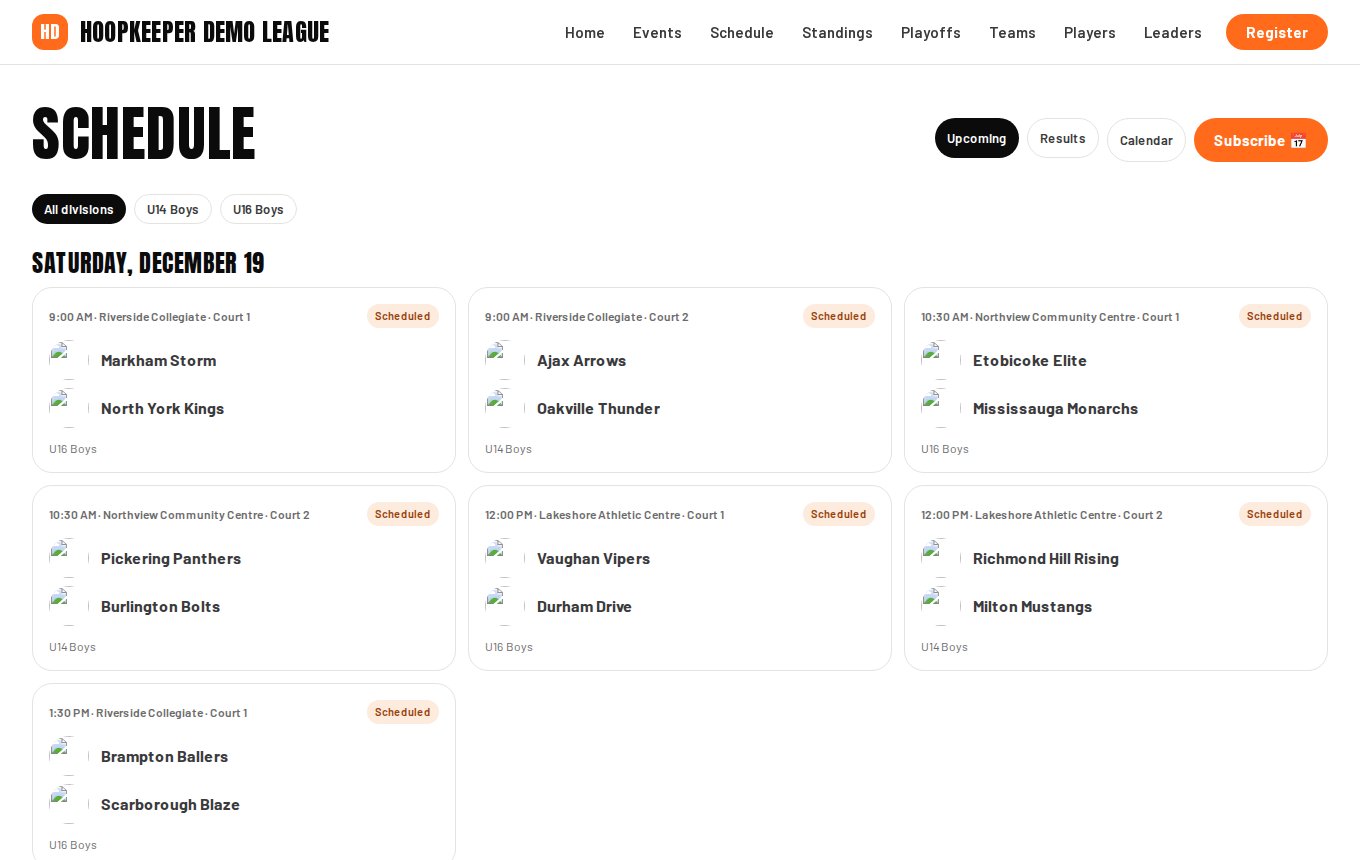Click 1:30 PM Riverside Collegiate Court 1 text

148,713
